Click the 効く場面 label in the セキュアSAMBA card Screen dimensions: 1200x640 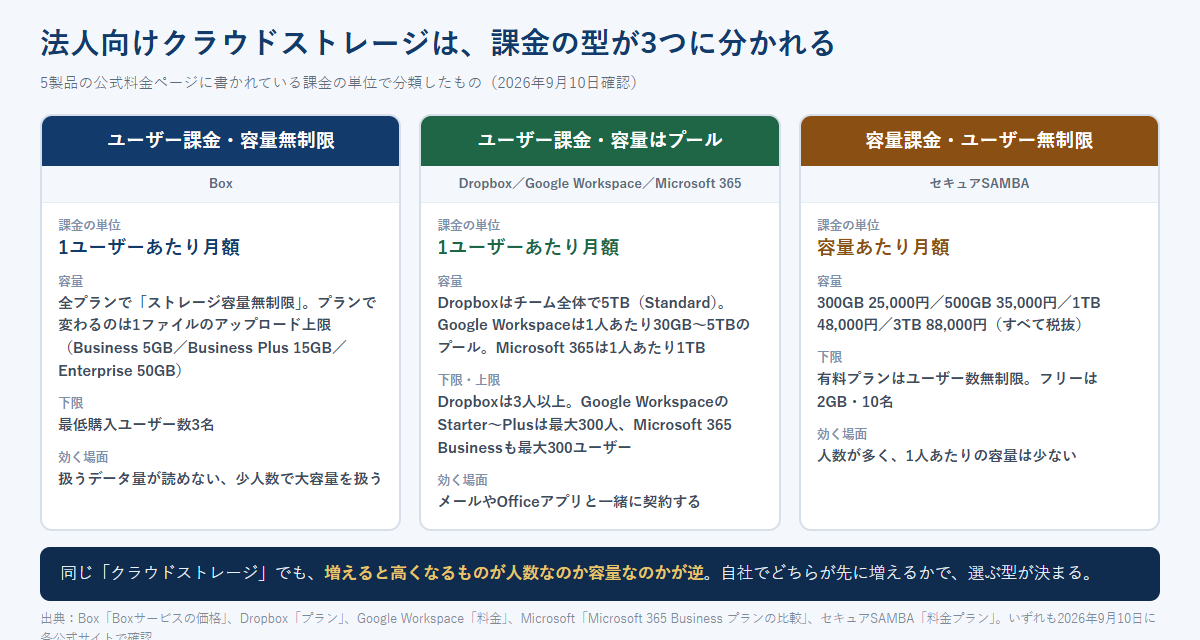pyautogui.click(x=842, y=434)
